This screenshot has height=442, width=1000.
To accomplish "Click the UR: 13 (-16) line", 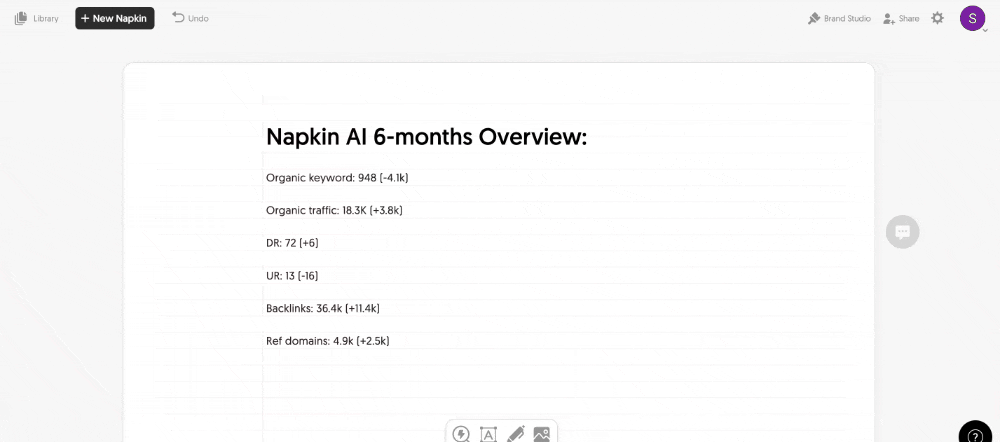I will tap(292, 276).
